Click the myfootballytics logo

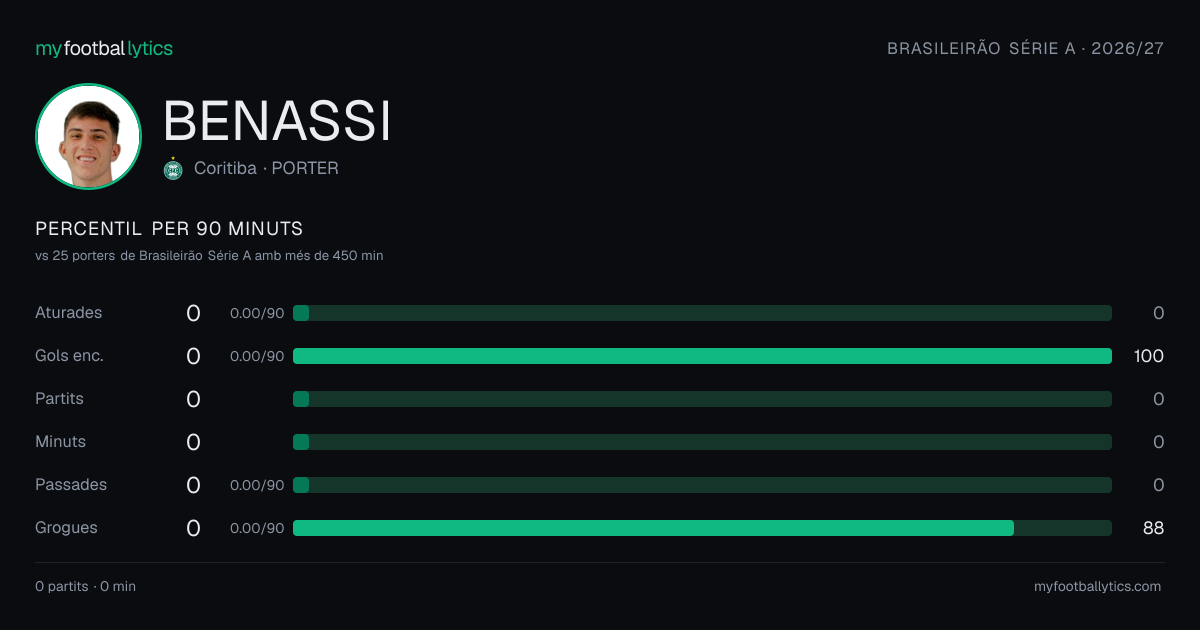[x=104, y=49]
